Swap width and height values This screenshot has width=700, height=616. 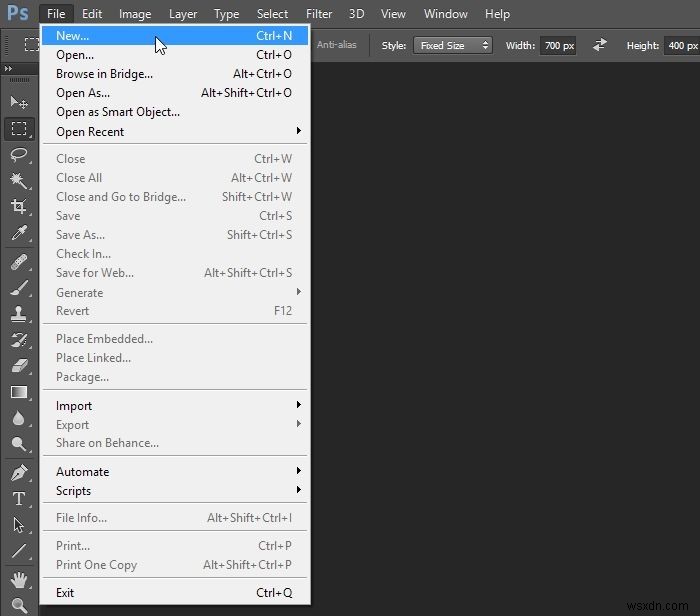[x=600, y=45]
